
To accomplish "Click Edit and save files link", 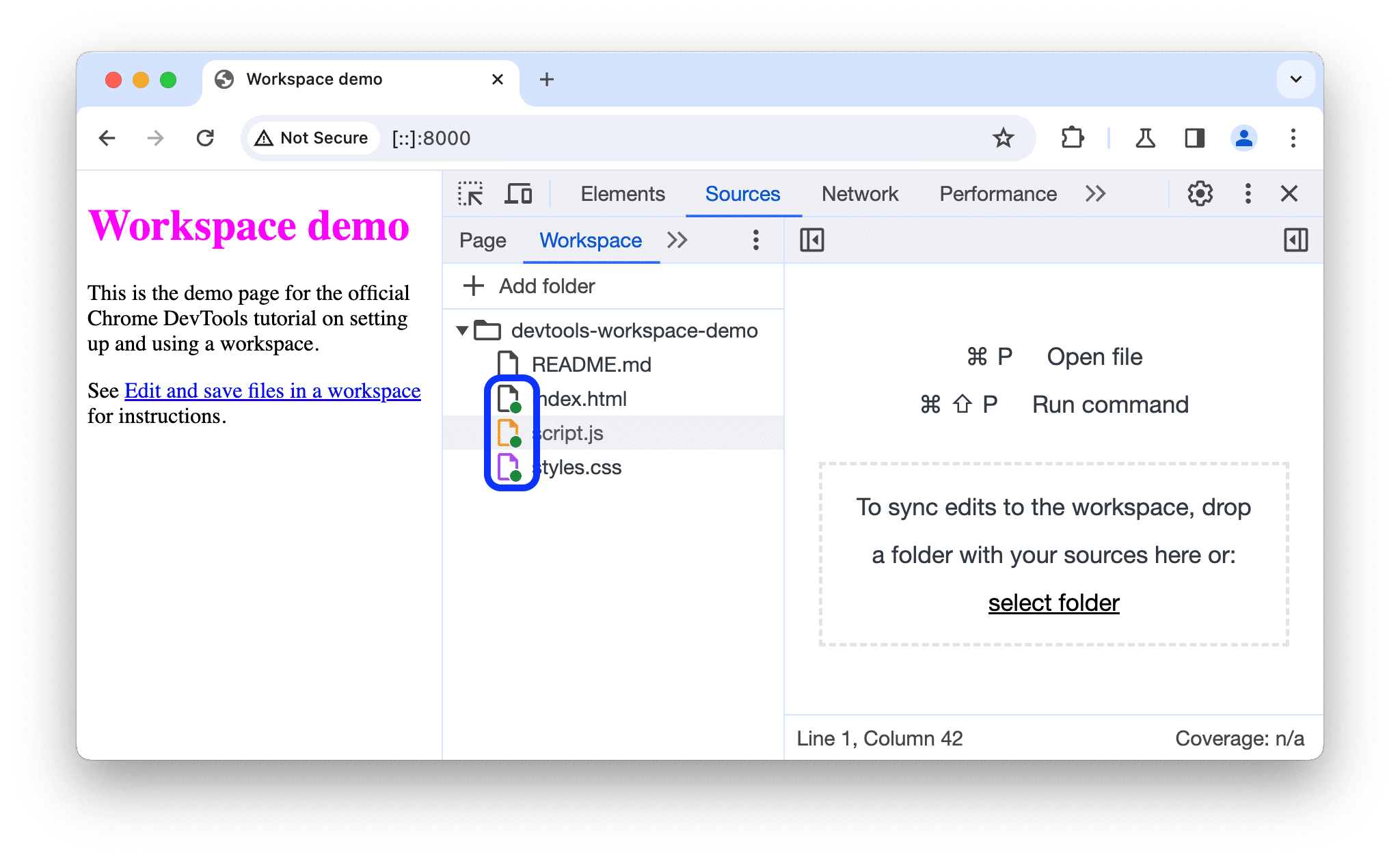I will [273, 390].
